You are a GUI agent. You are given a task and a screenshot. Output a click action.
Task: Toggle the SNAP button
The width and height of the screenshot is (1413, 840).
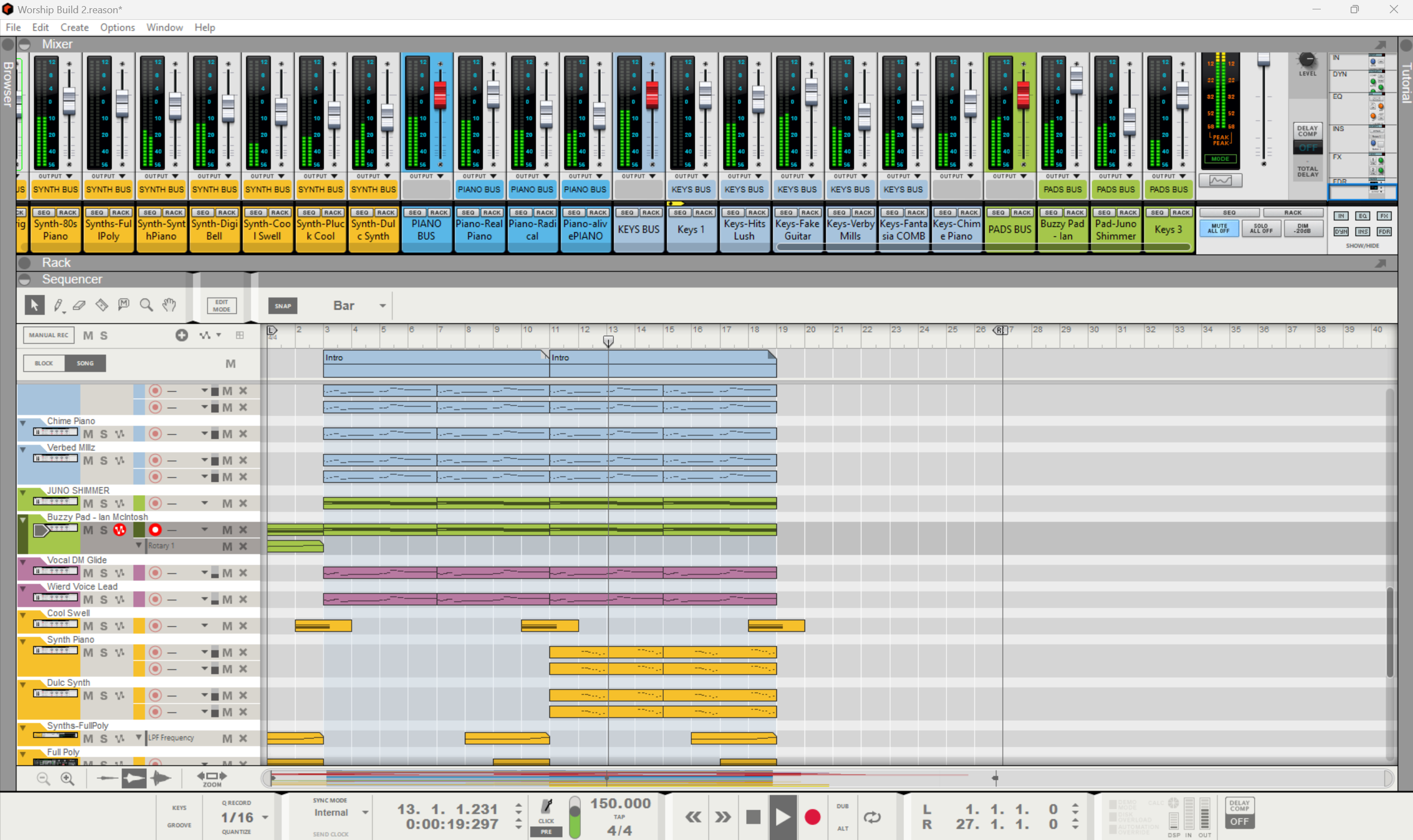[283, 306]
